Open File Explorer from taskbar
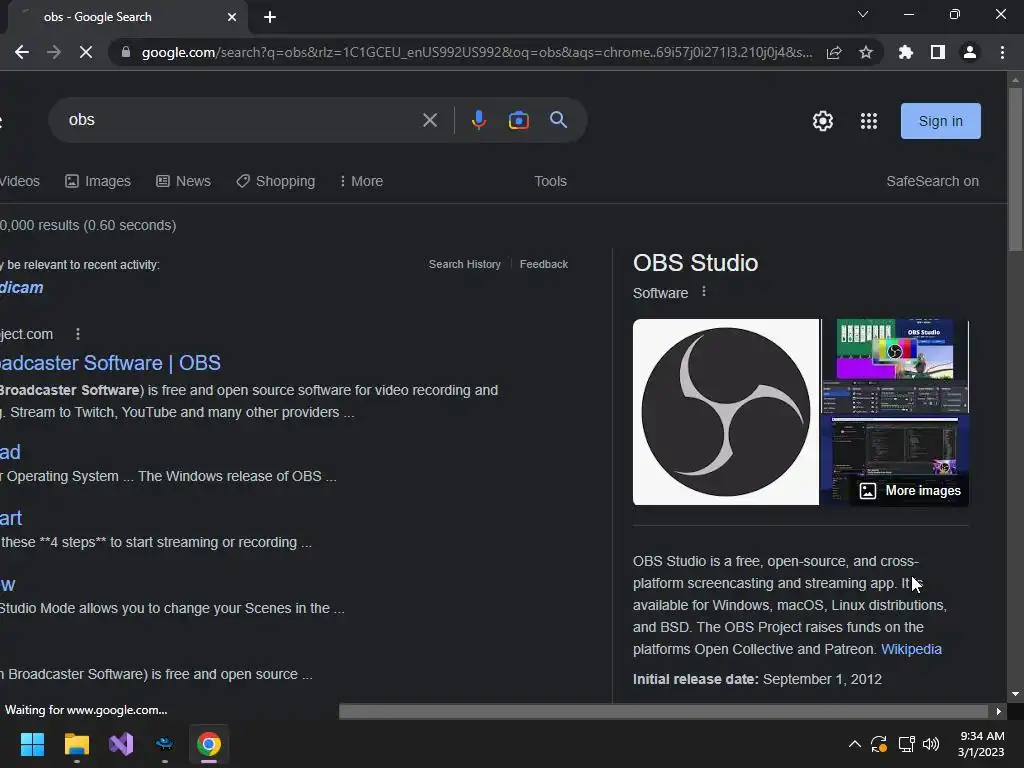 point(76,744)
